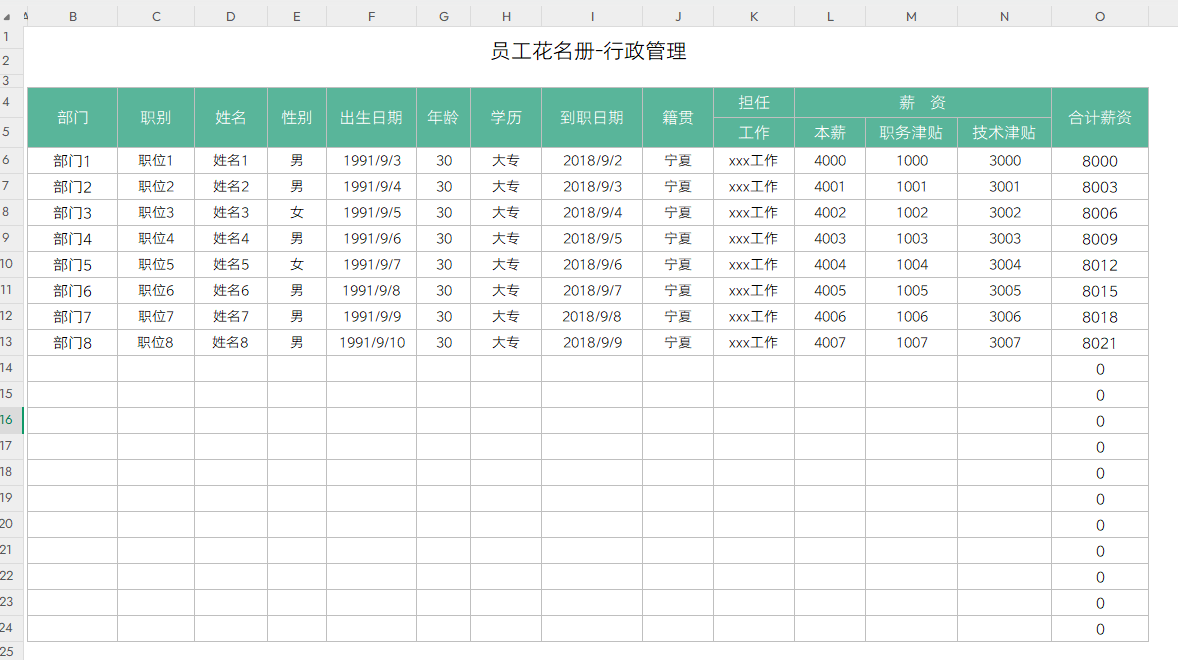Screen dimensions: 1178x660
Task: Select the xxx工作 cell in row 7
Action: coord(752,186)
